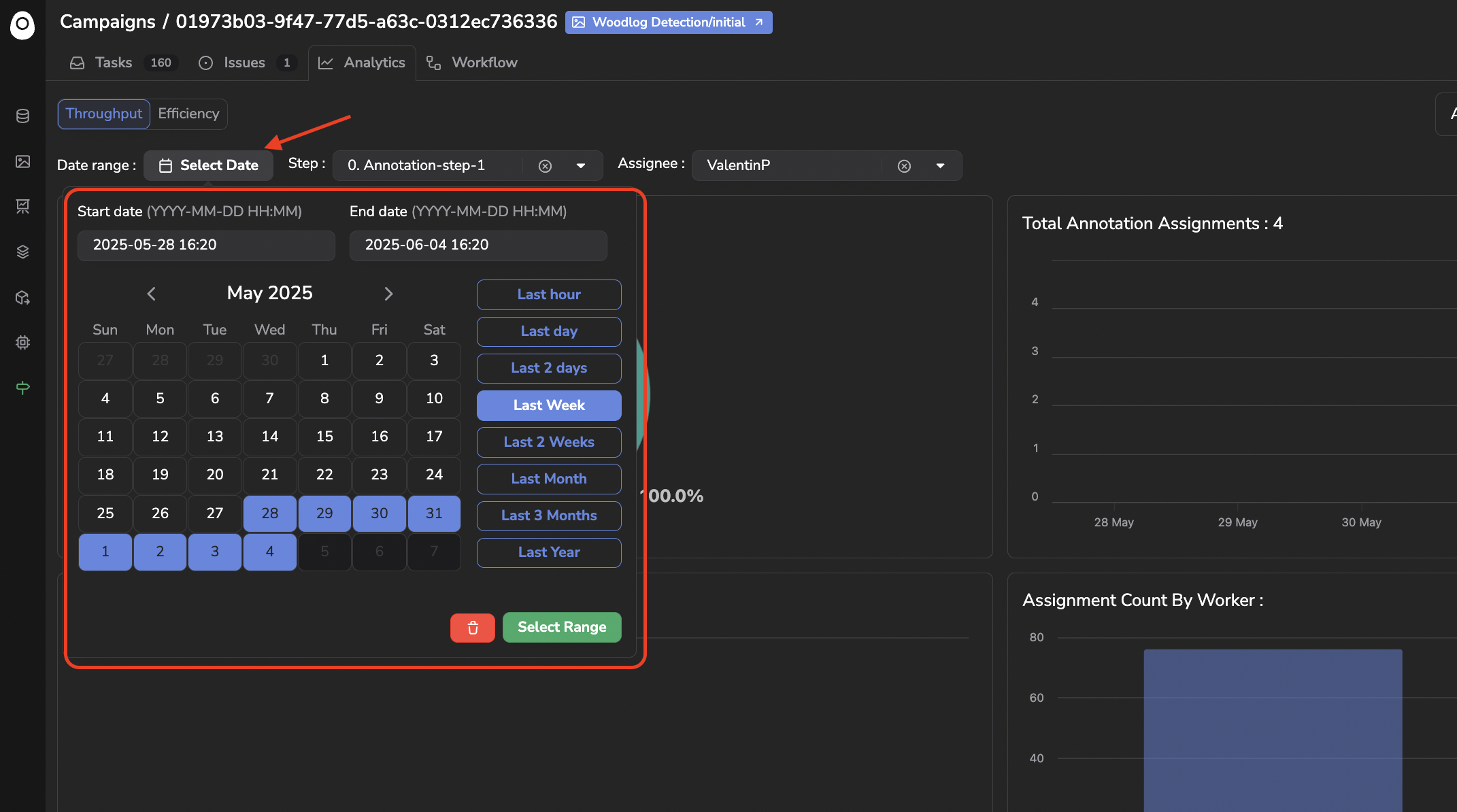
Task: Open the stacked layers sidebar icon
Action: pos(22,252)
